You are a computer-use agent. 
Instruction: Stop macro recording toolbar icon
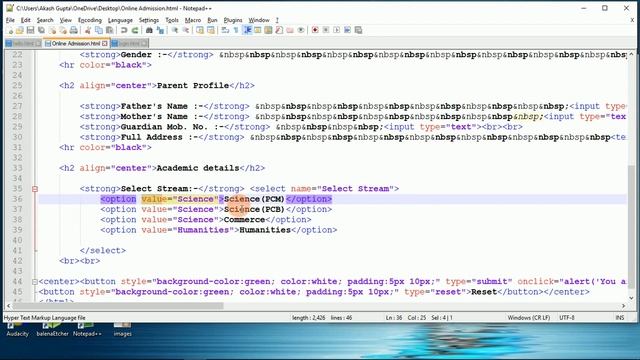click(326, 30)
